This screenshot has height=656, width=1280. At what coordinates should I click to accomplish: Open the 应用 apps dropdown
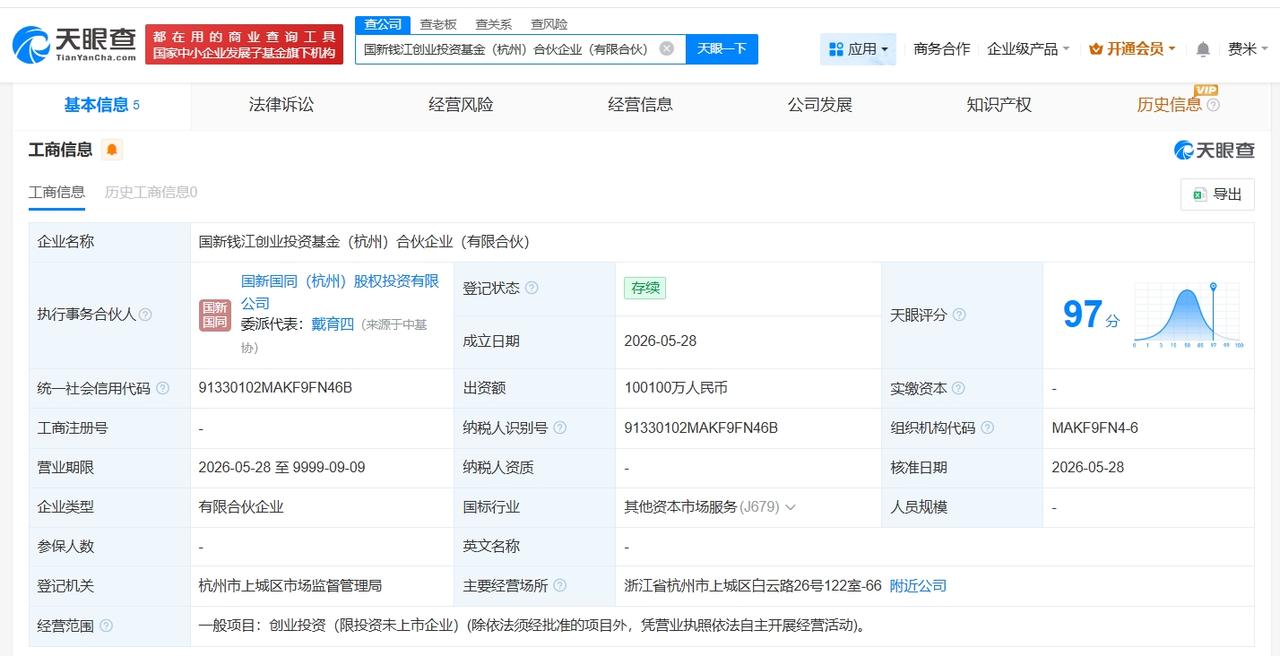pyautogui.click(x=858, y=49)
